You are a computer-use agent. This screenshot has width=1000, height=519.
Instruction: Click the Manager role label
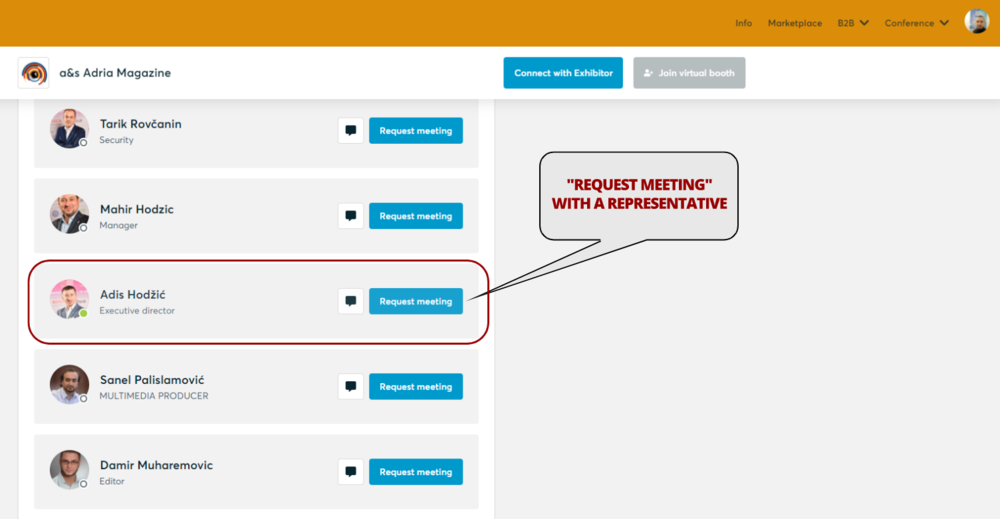pyautogui.click(x=118, y=226)
